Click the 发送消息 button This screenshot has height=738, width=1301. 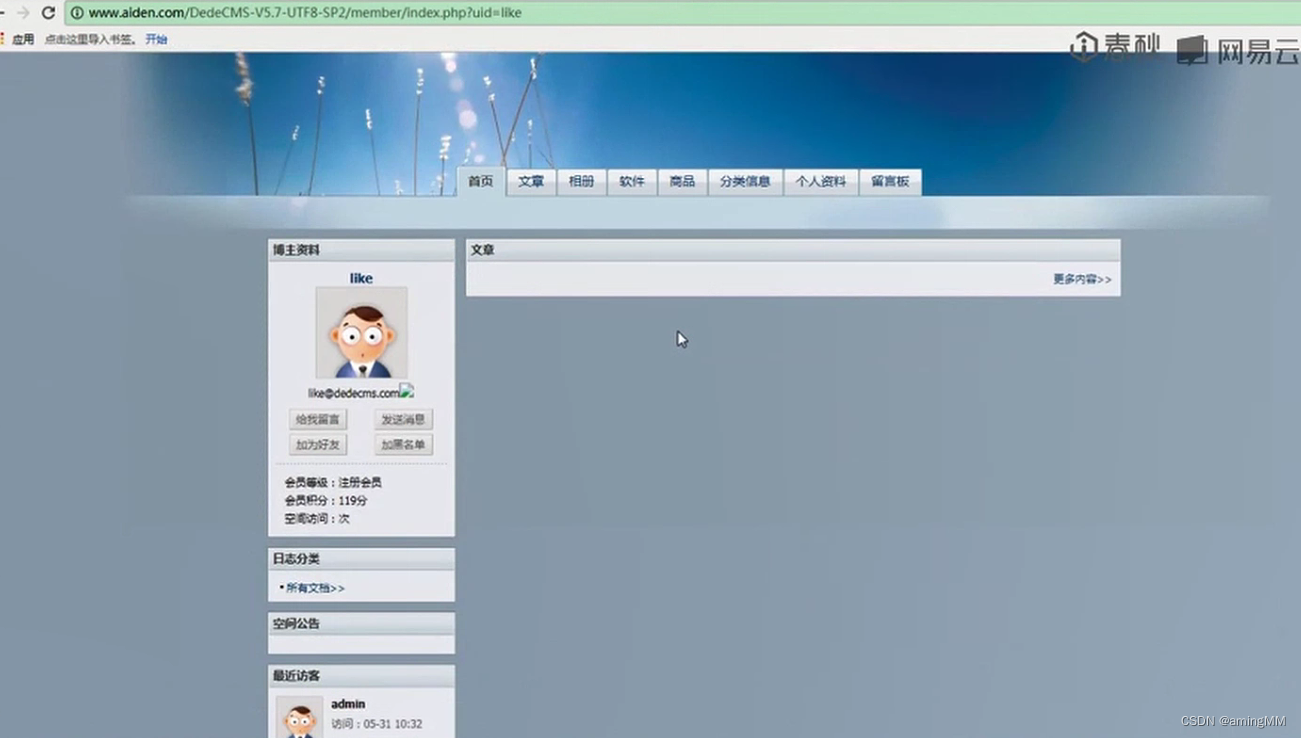point(403,419)
